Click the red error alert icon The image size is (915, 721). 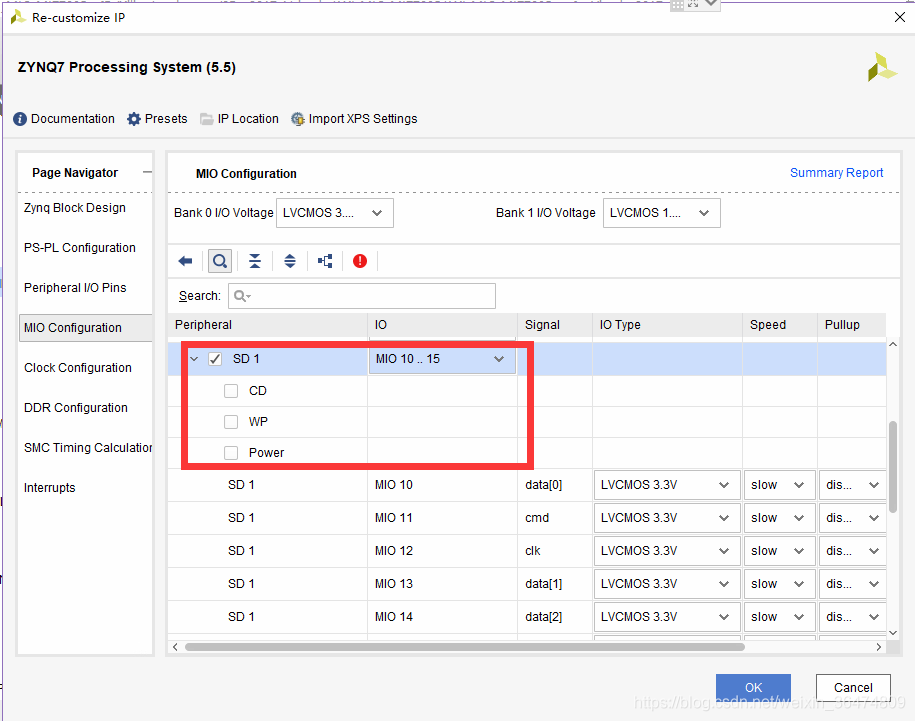[360, 261]
